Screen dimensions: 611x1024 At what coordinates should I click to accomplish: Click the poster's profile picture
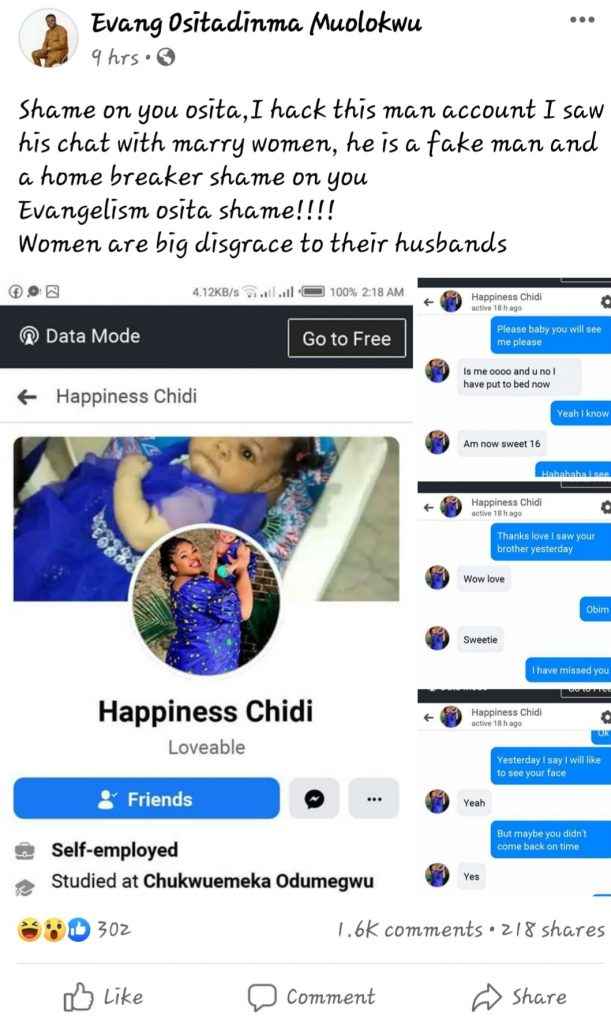point(48,39)
